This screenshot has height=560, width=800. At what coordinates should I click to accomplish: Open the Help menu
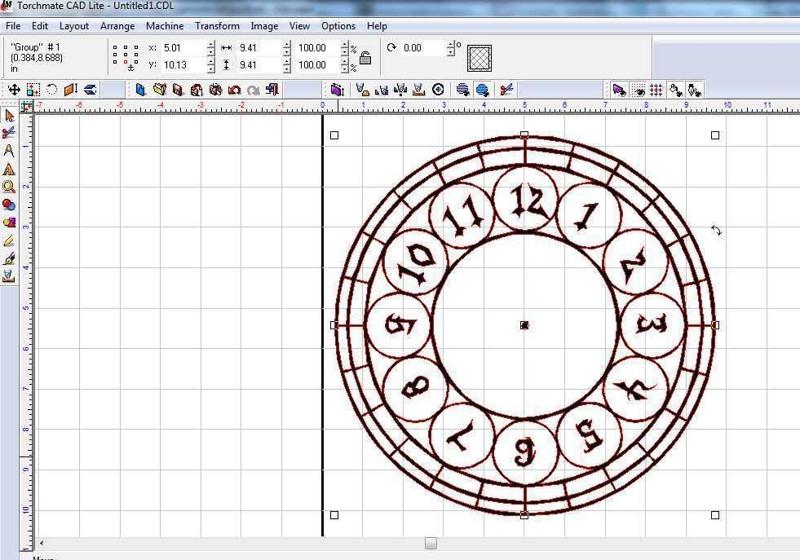coord(377,26)
